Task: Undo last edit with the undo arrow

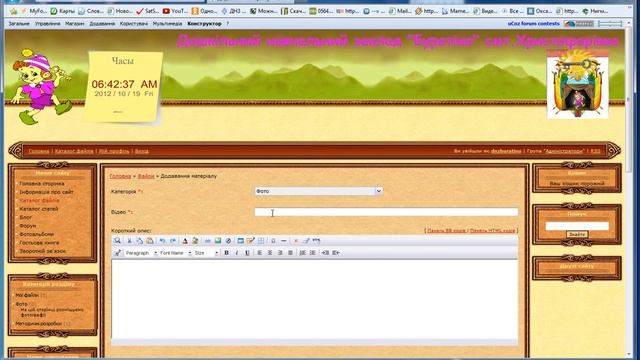Action: pos(162,241)
